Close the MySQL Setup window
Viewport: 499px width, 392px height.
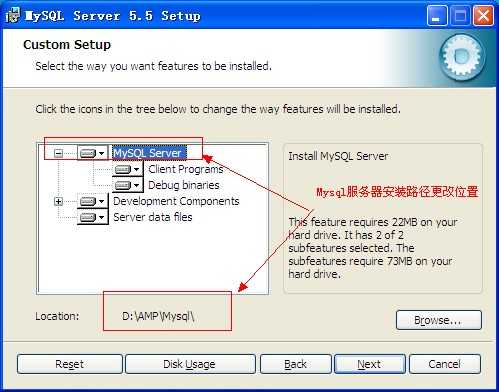coord(483,16)
